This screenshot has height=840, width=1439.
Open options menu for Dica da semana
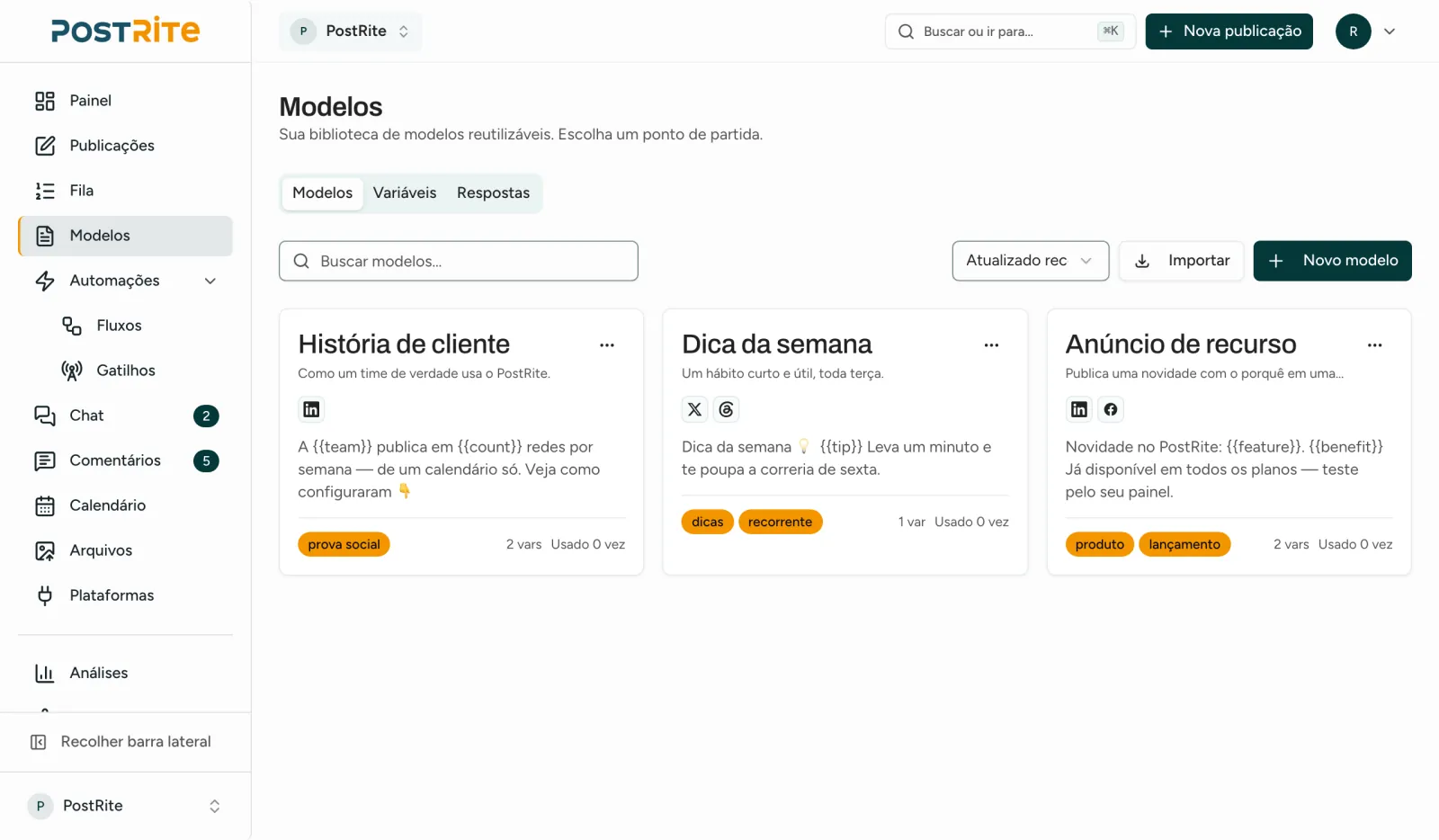(x=991, y=345)
